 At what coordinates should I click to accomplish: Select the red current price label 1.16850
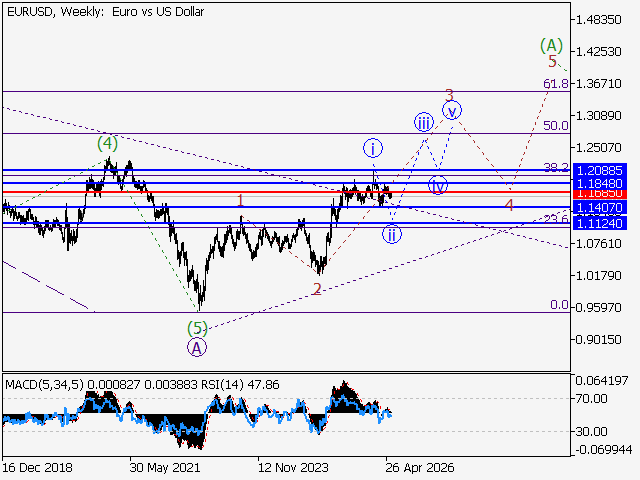click(600, 193)
